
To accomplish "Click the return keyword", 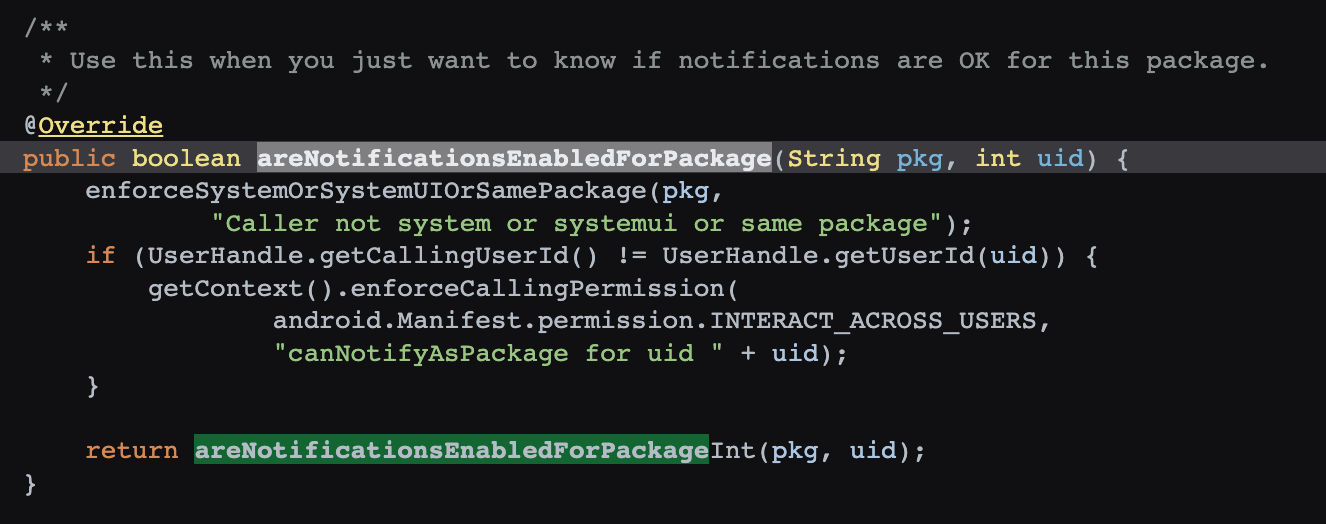I will [x=132, y=451].
